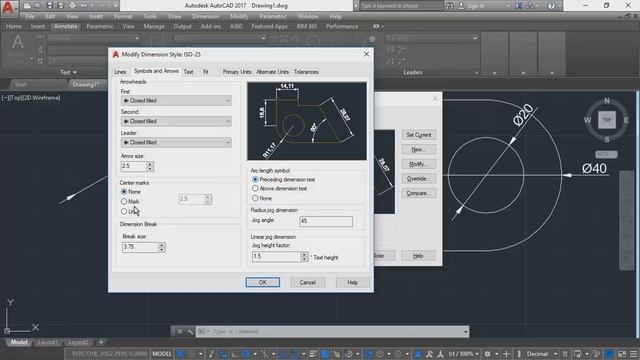Image resolution: width=640 pixels, height=360 pixels.
Task: Toggle Polar tracking icon in status bar
Action: pyautogui.click(x=246, y=354)
